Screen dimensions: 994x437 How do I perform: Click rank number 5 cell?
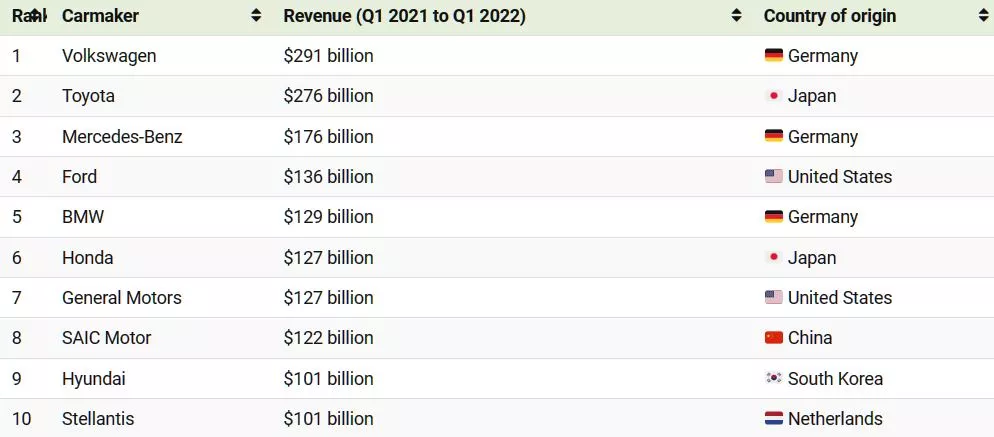coord(16,217)
